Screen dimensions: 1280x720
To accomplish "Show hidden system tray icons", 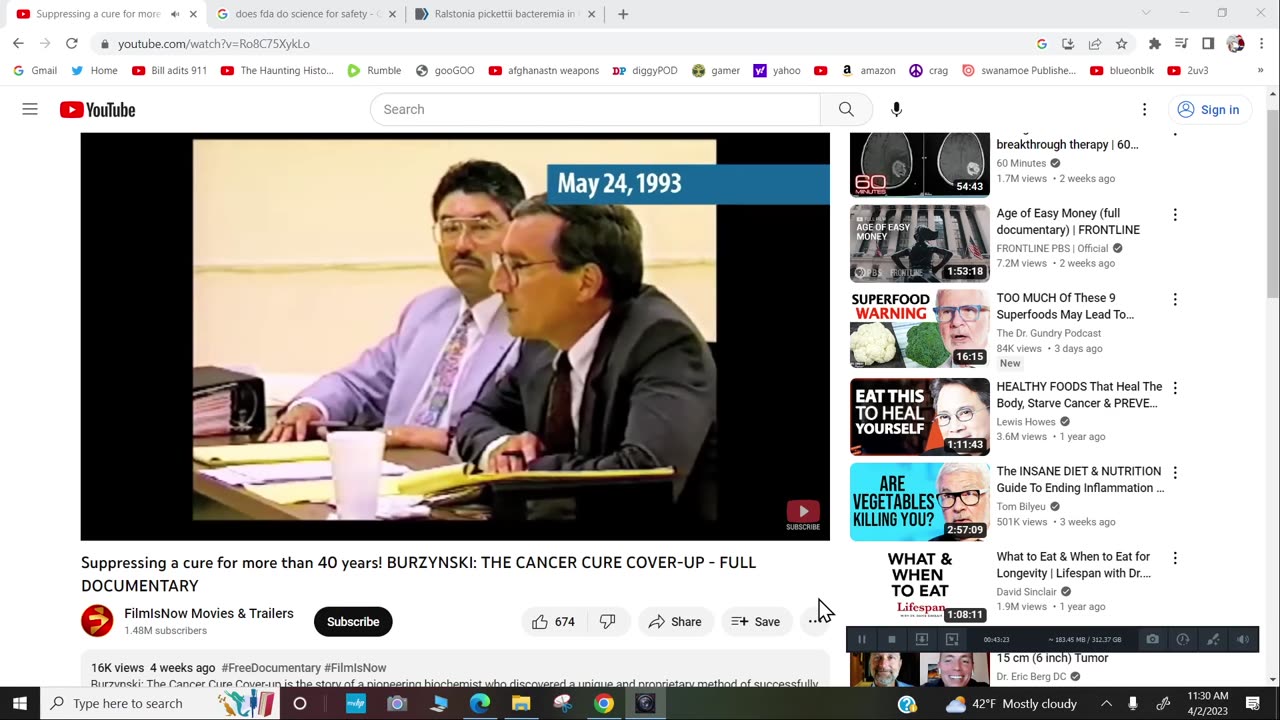I will click(x=1106, y=703).
